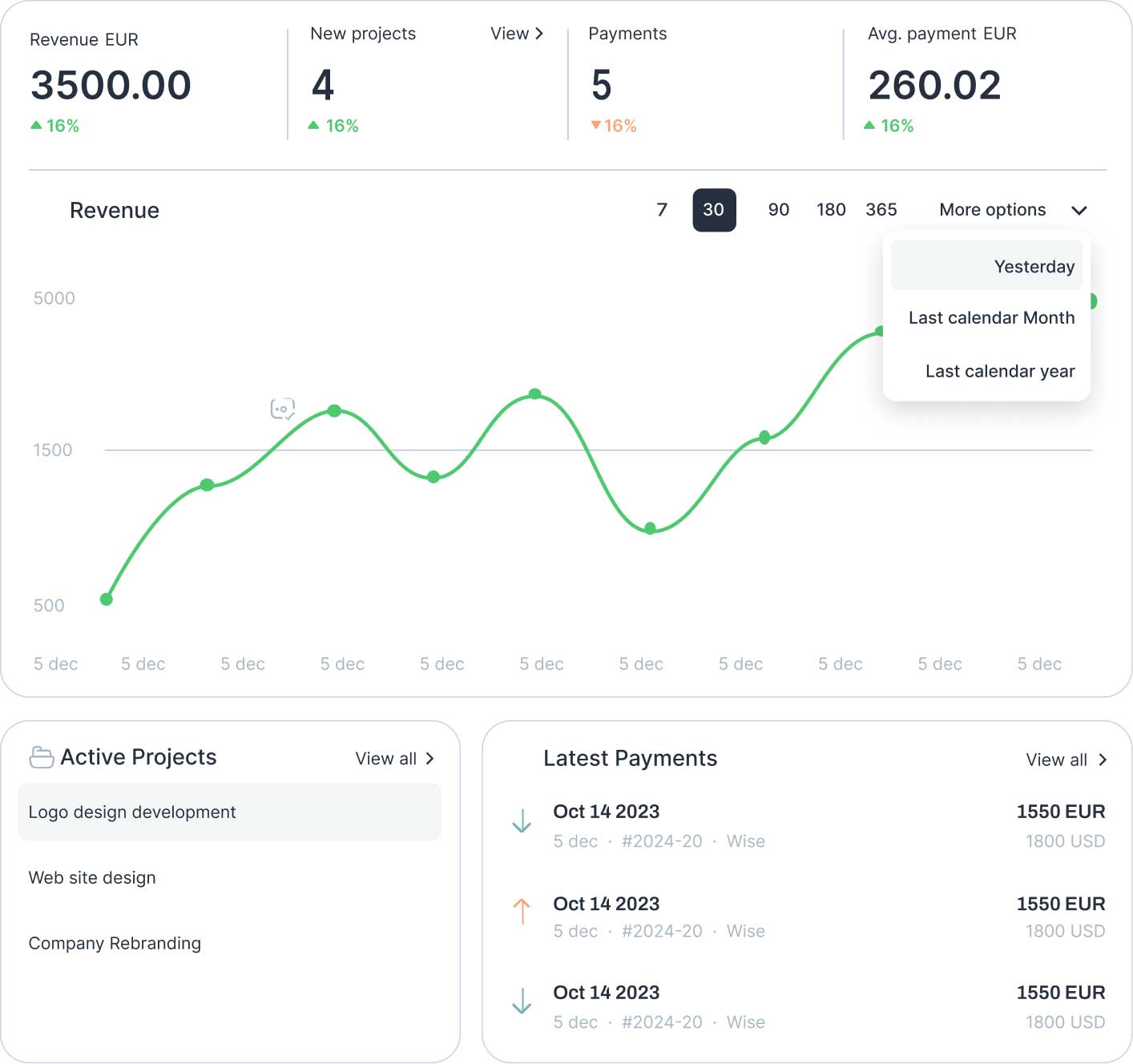Click the folder icon beside Active Projects

tap(42, 757)
